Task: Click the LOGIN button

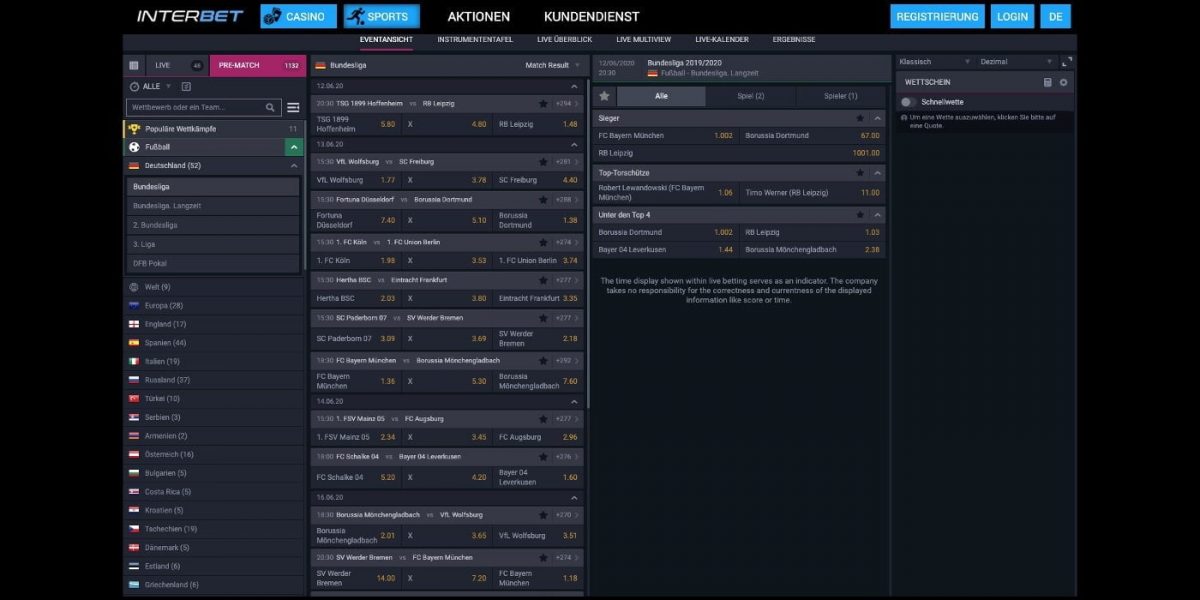Action: pyautogui.click(x=1012, y=16)
